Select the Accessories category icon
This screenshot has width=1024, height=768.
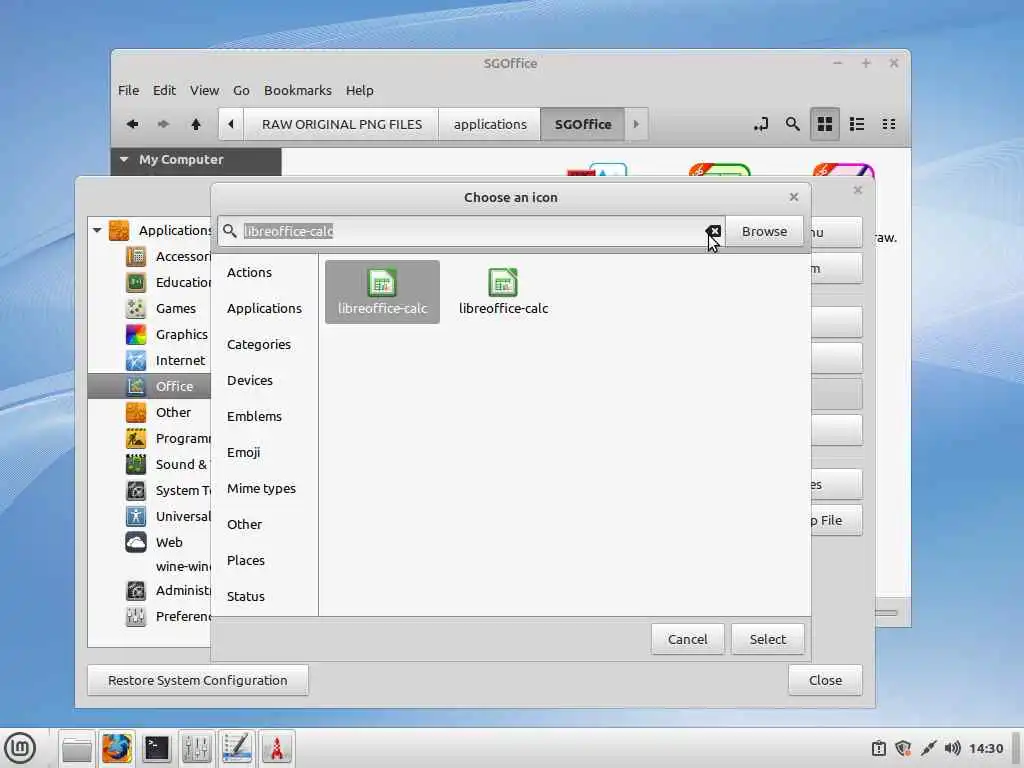(x=136, y=256)
